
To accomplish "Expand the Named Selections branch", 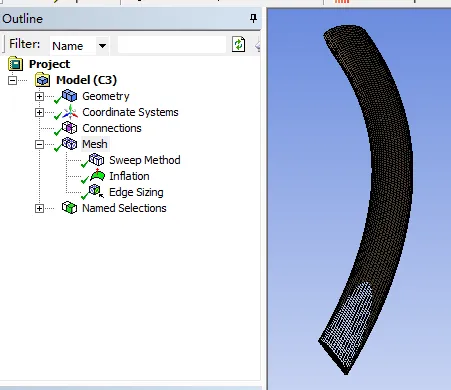I will tap(39, 208).
